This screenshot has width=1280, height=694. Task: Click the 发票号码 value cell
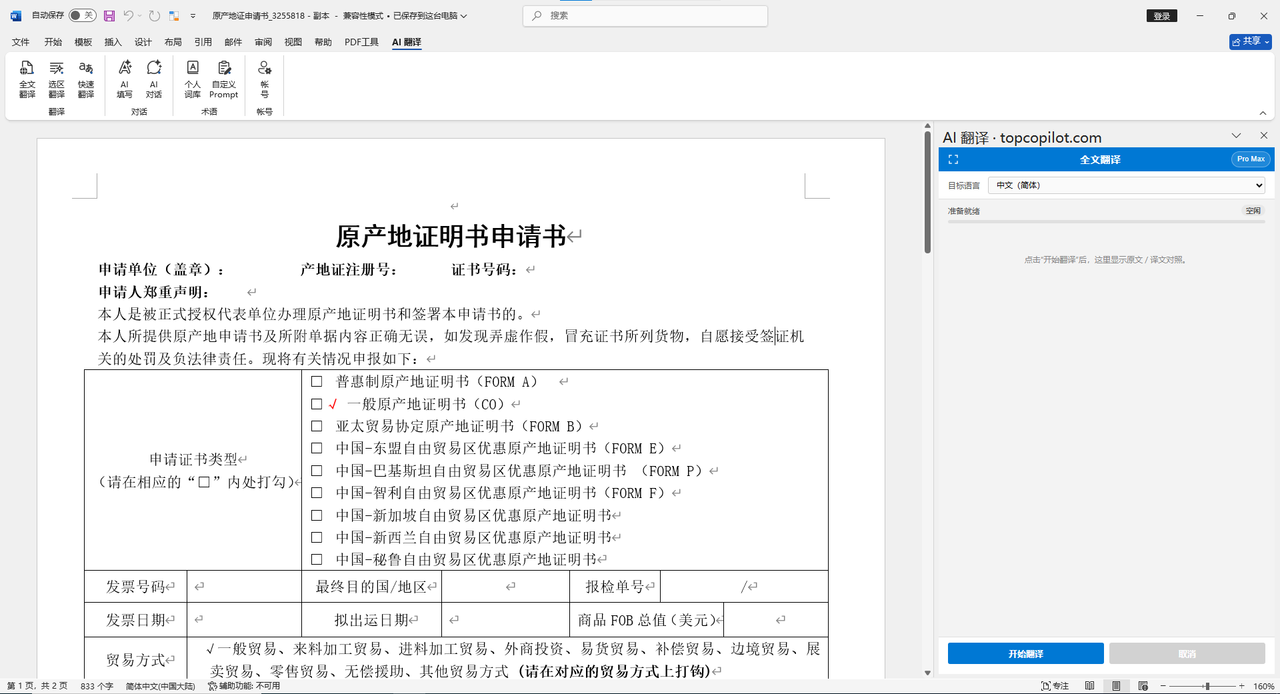click(x=244, y=587)
